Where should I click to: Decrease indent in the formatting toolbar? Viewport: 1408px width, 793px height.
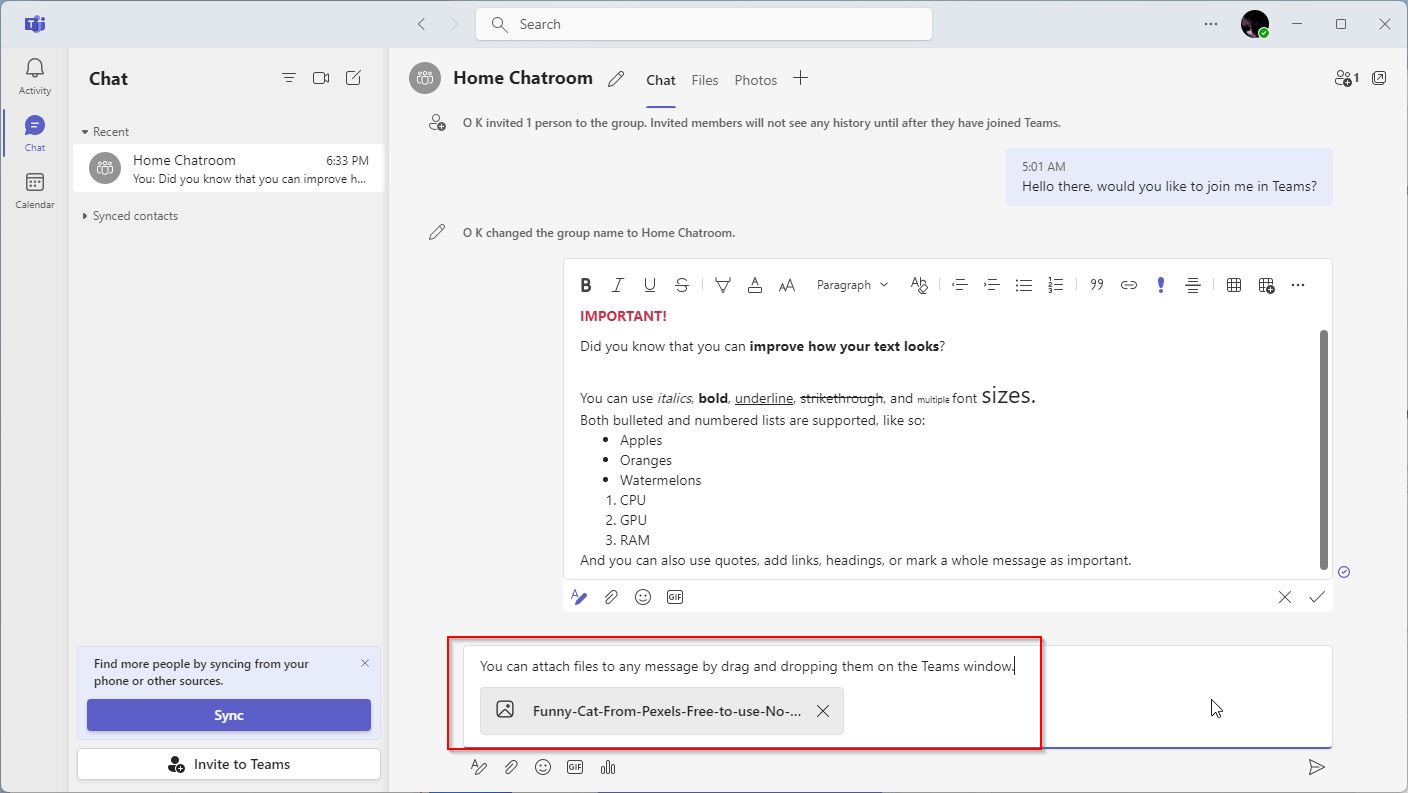(960, 285)
